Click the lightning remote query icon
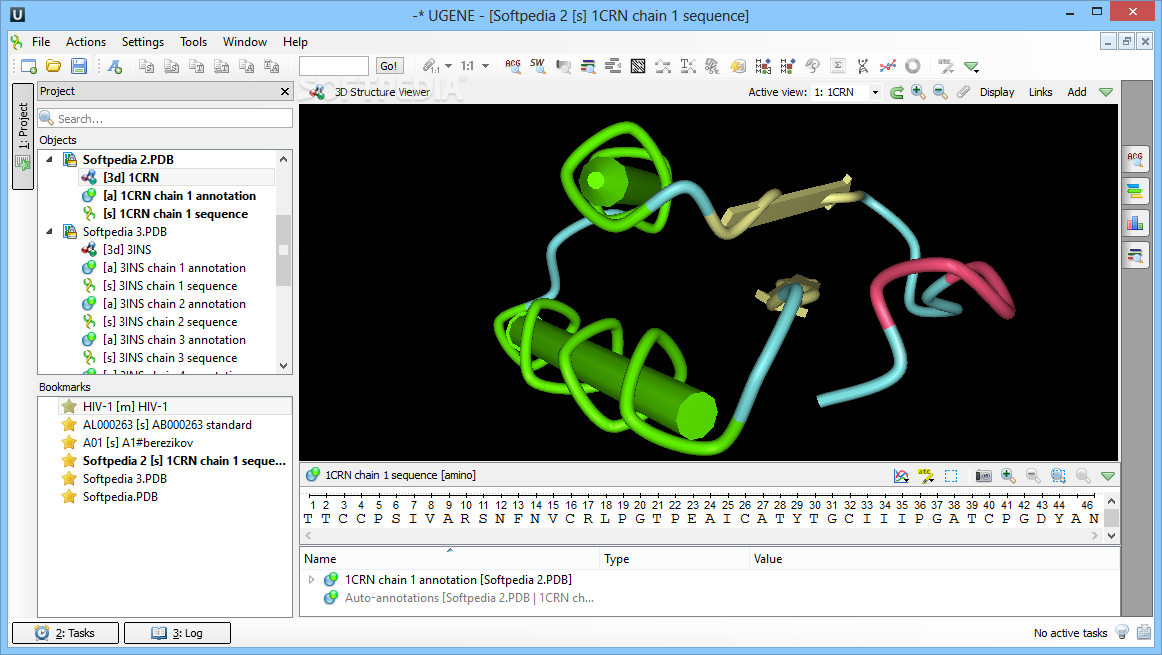 tap(737, 66)
